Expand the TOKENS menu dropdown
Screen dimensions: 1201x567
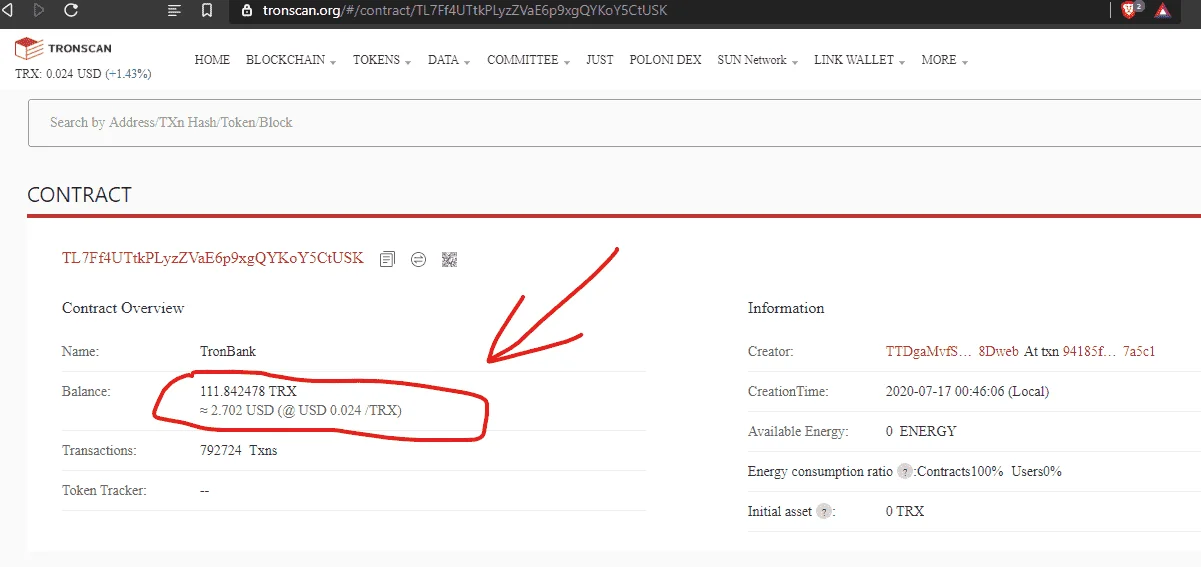(382, 60)
